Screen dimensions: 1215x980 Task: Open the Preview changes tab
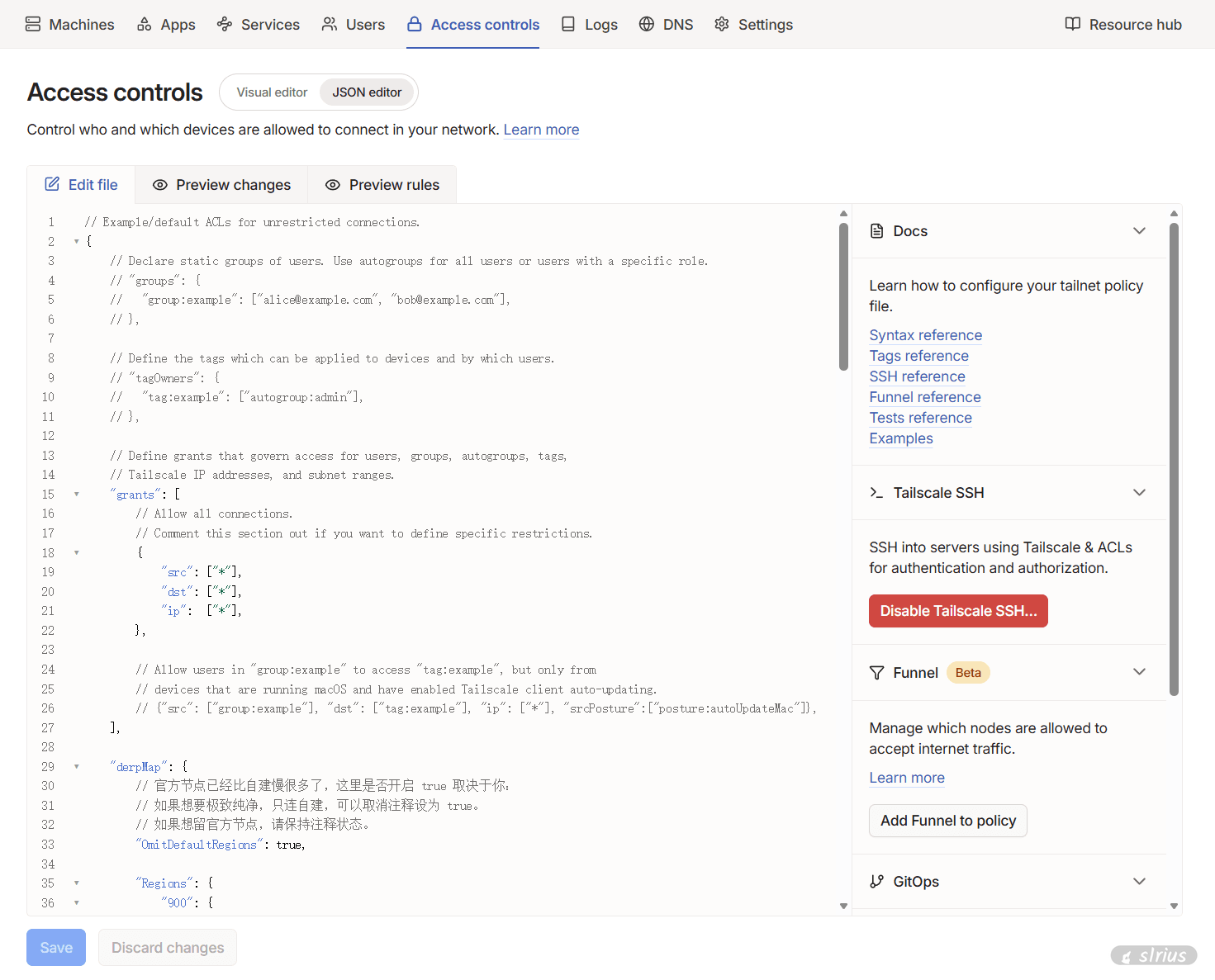(x=221, y=185)
